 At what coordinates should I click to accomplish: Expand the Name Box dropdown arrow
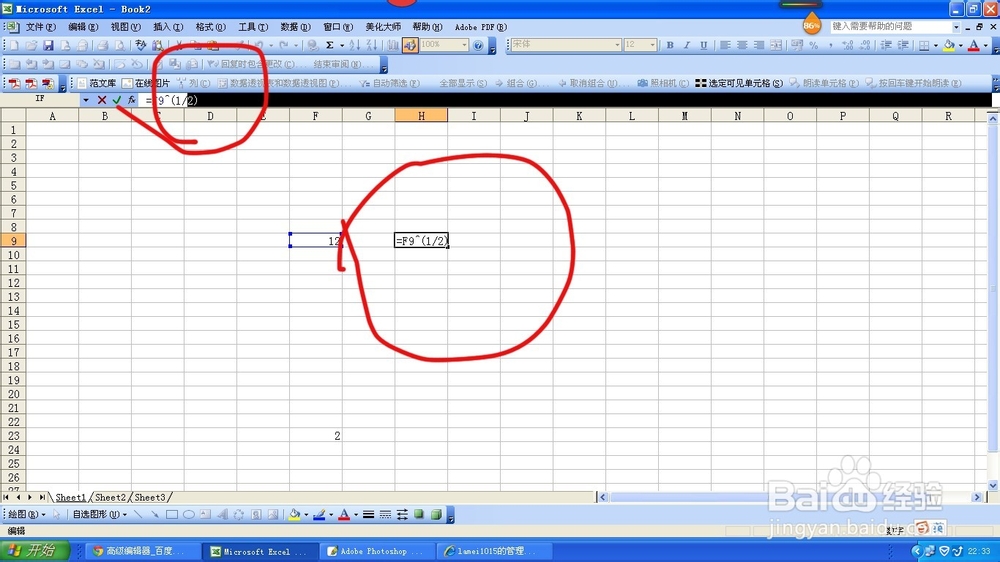pos(85,100)
